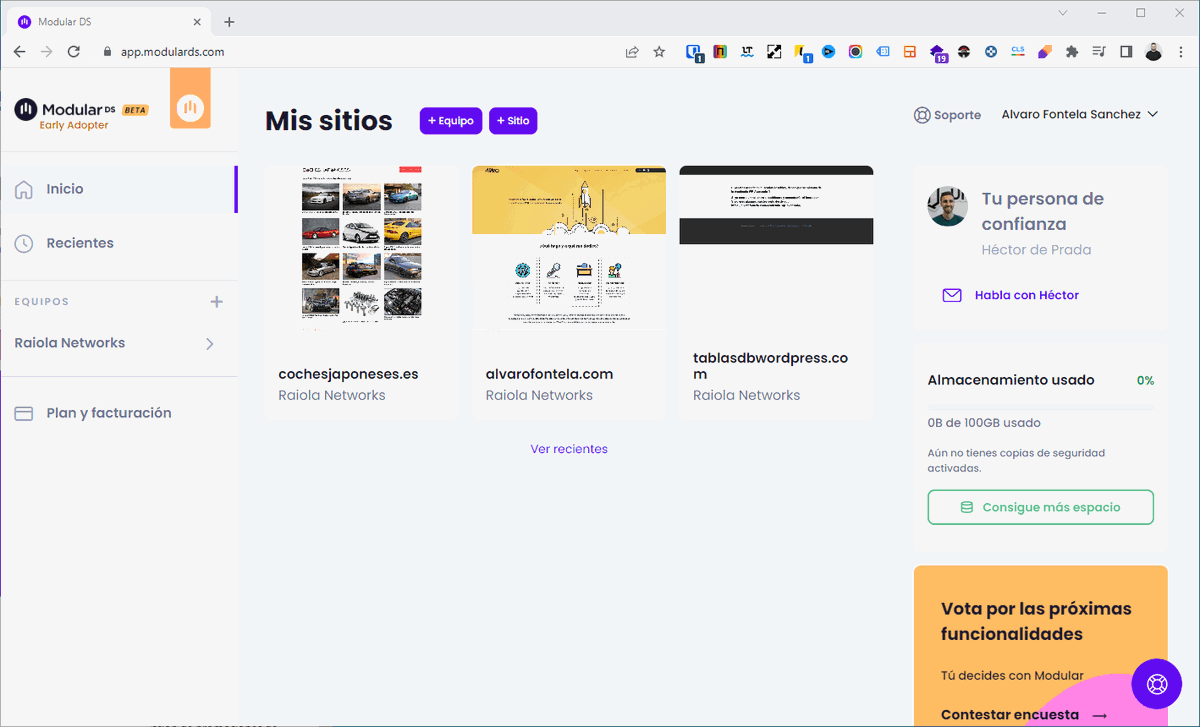Open the Ver recientes link

coord(568,449)
